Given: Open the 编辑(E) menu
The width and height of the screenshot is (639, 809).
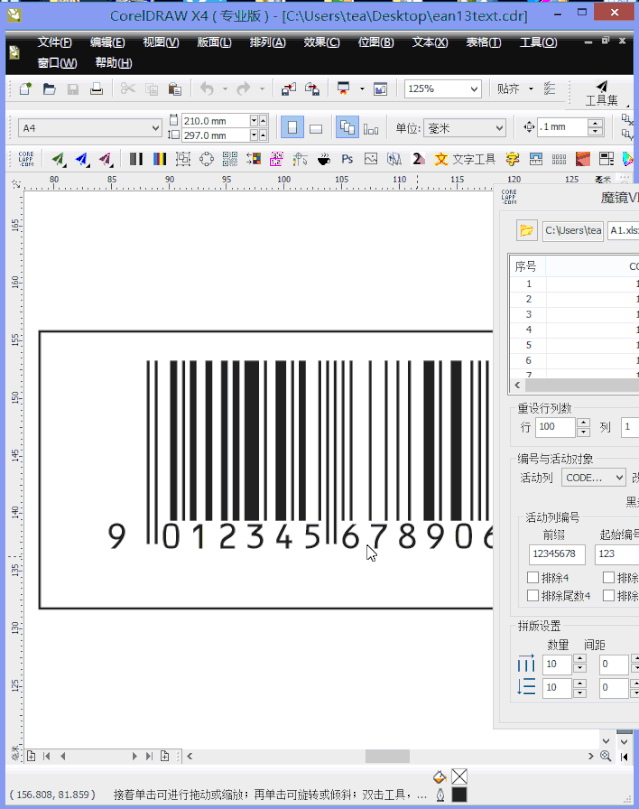Looking at the screenshot, I should tap(107, 42).
